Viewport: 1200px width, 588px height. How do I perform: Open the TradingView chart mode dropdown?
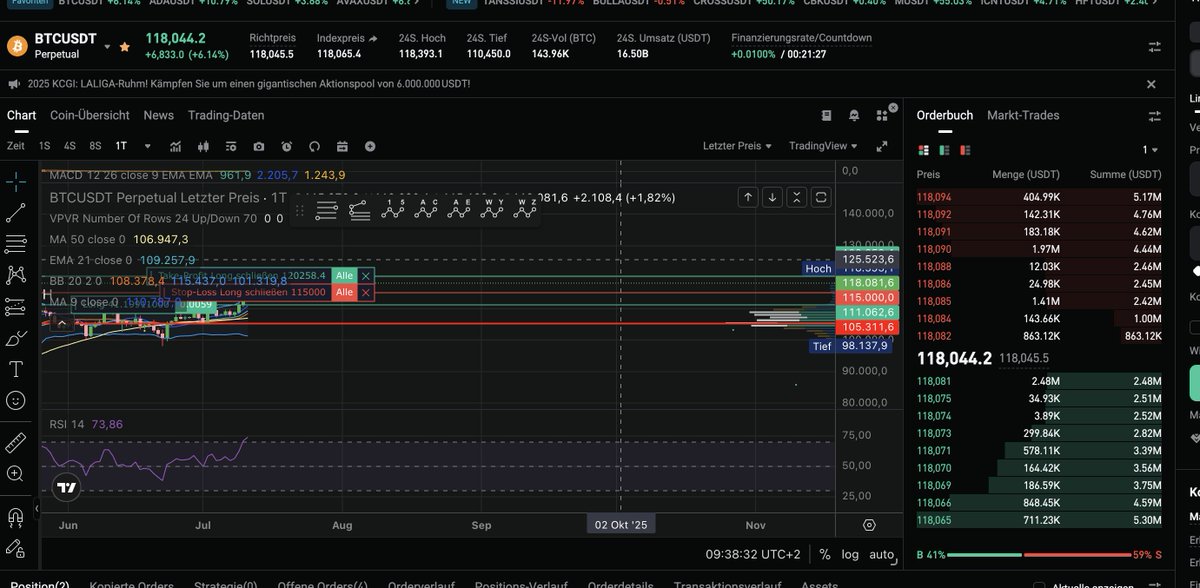tap(822, 146)
